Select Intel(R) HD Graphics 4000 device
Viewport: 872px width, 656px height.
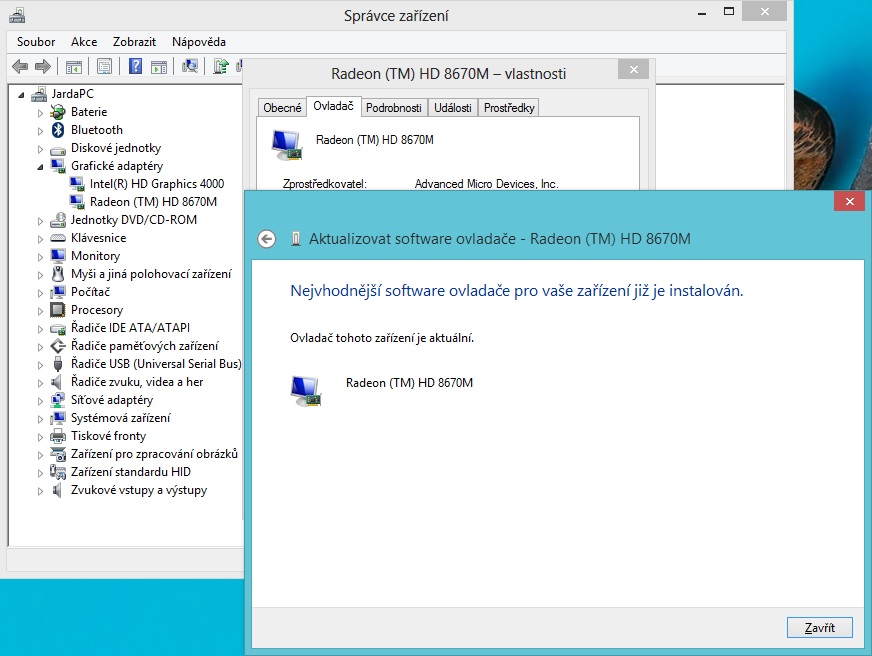tap(157, 184)
